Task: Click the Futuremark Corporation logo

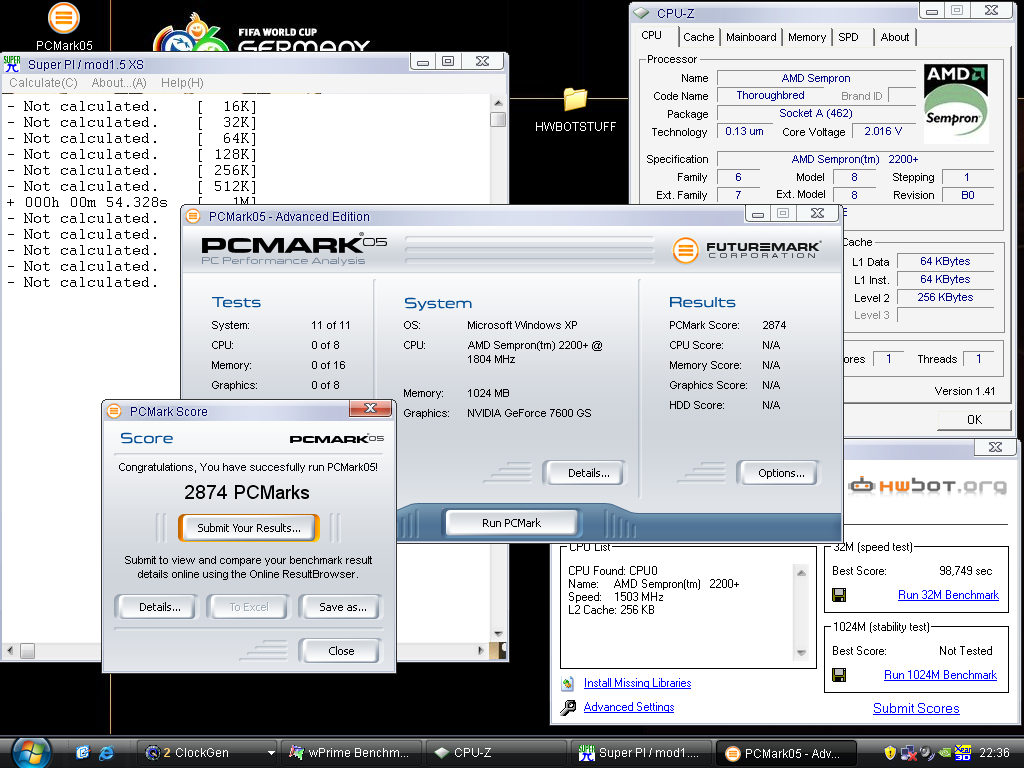Action: pos(746,250)
